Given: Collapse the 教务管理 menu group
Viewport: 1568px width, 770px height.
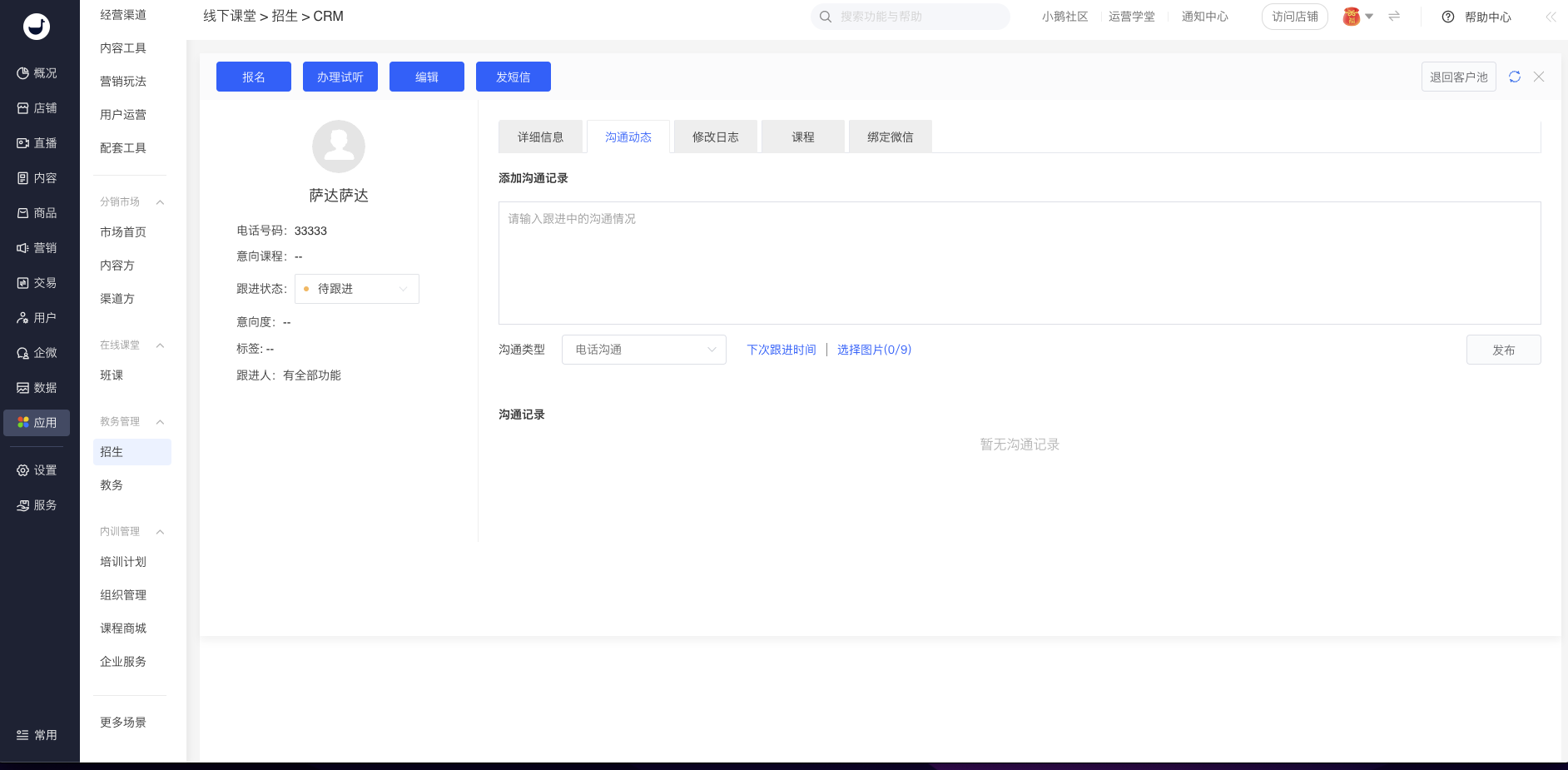Looking at the screenshot, I should click(160, 422).
